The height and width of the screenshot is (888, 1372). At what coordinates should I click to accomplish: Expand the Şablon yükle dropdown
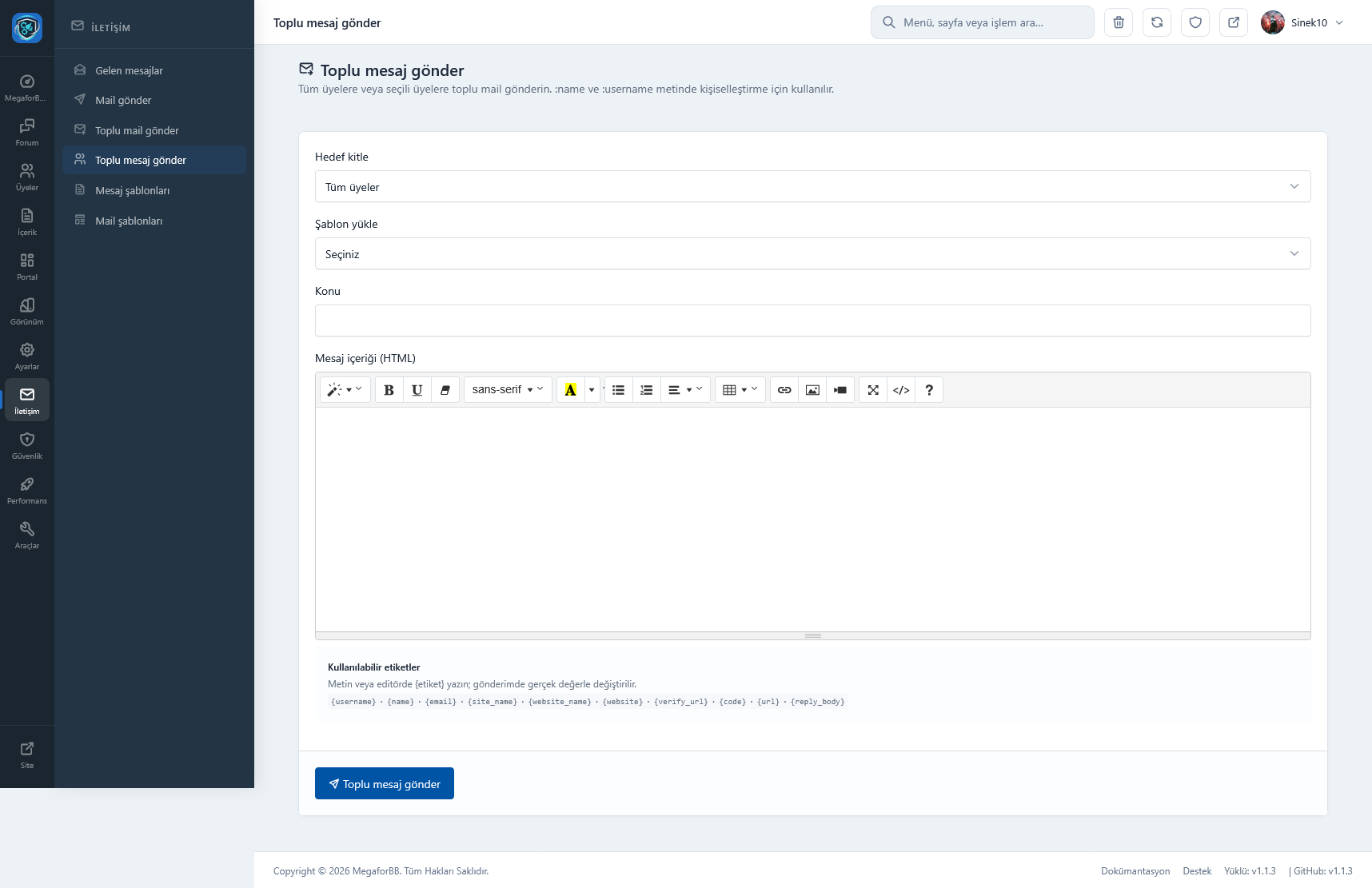[x=812, y=254]
